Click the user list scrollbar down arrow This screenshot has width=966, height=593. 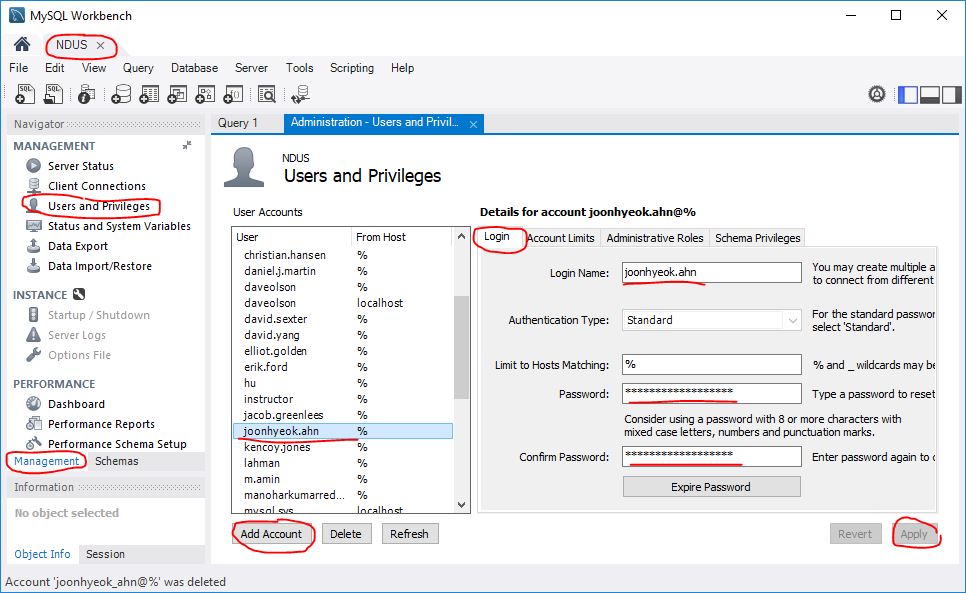461,506
